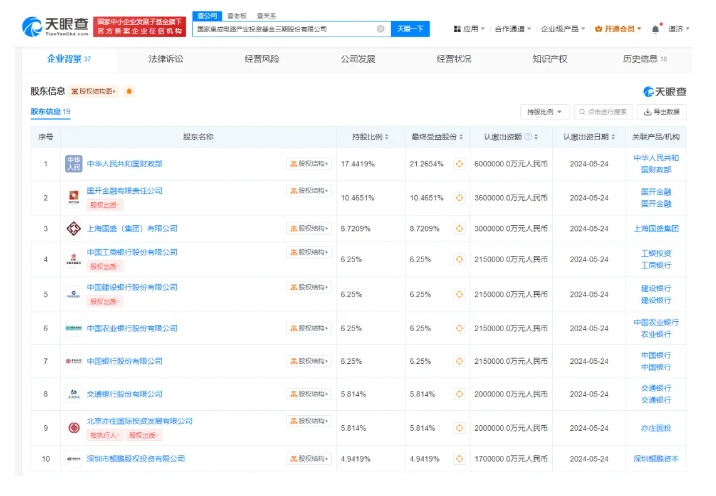Click beneficial share icon for 农业银行 row
The width and height of the screenshot is (716, 496).
point(459,328)
